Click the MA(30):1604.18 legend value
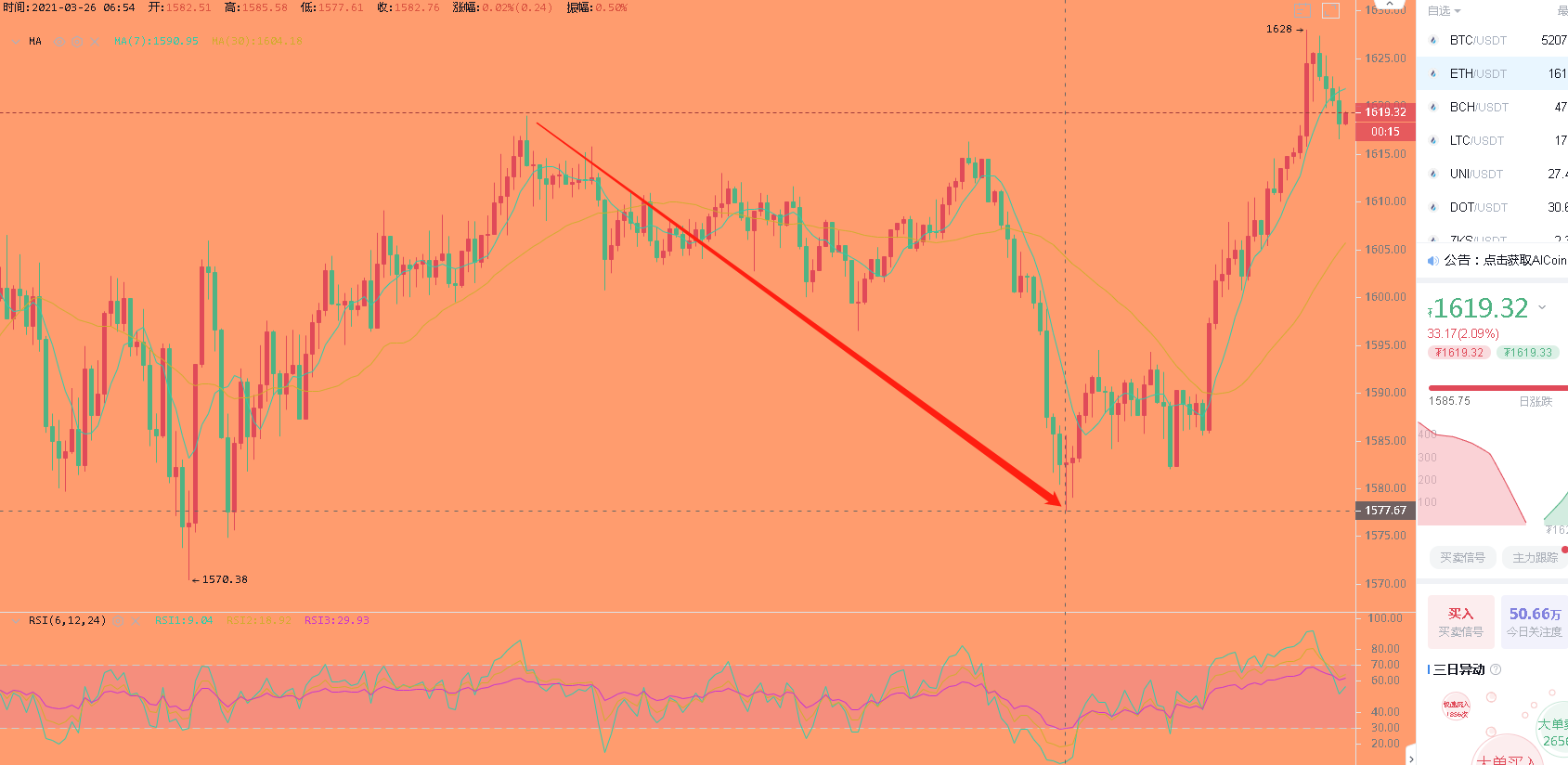Image resolution: width=1568 pixels, height=765 pixels. pos(256,41)
